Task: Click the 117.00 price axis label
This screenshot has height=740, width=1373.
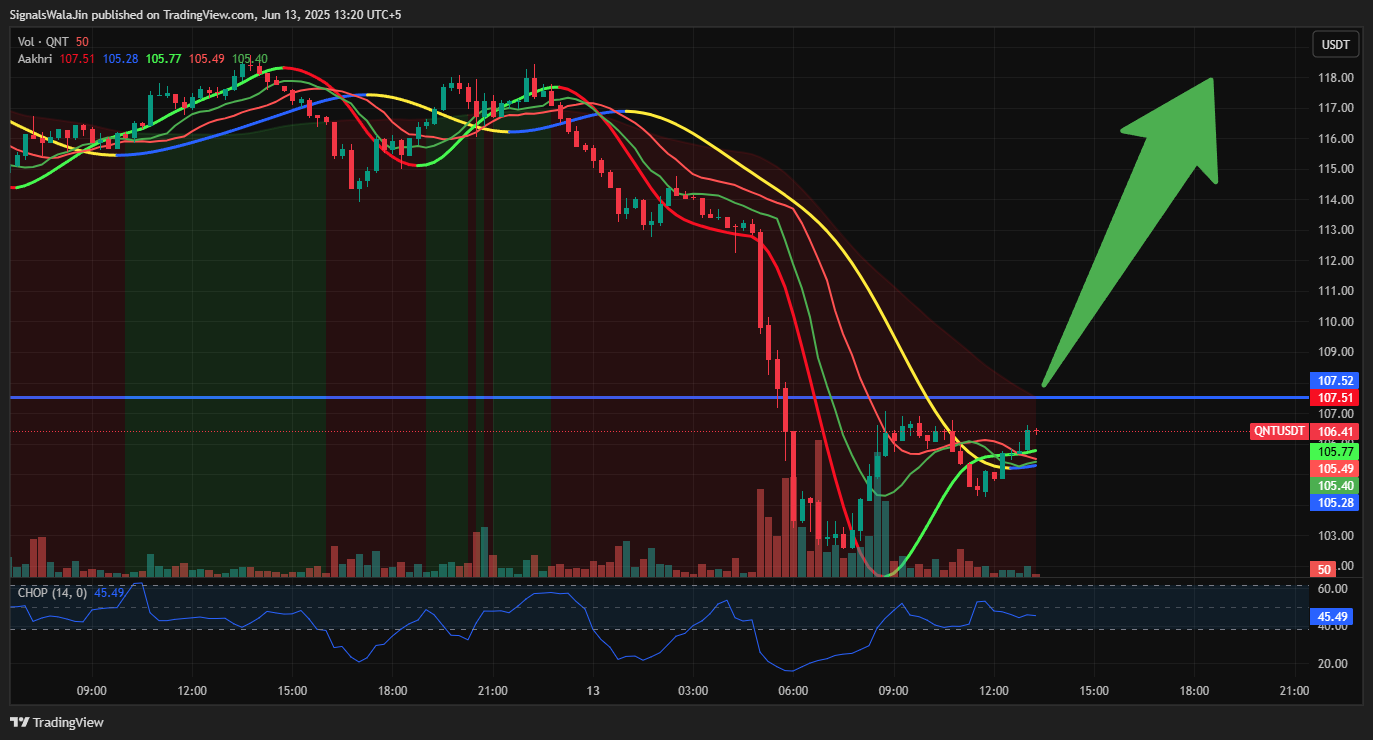Action: coord(1336,107)
